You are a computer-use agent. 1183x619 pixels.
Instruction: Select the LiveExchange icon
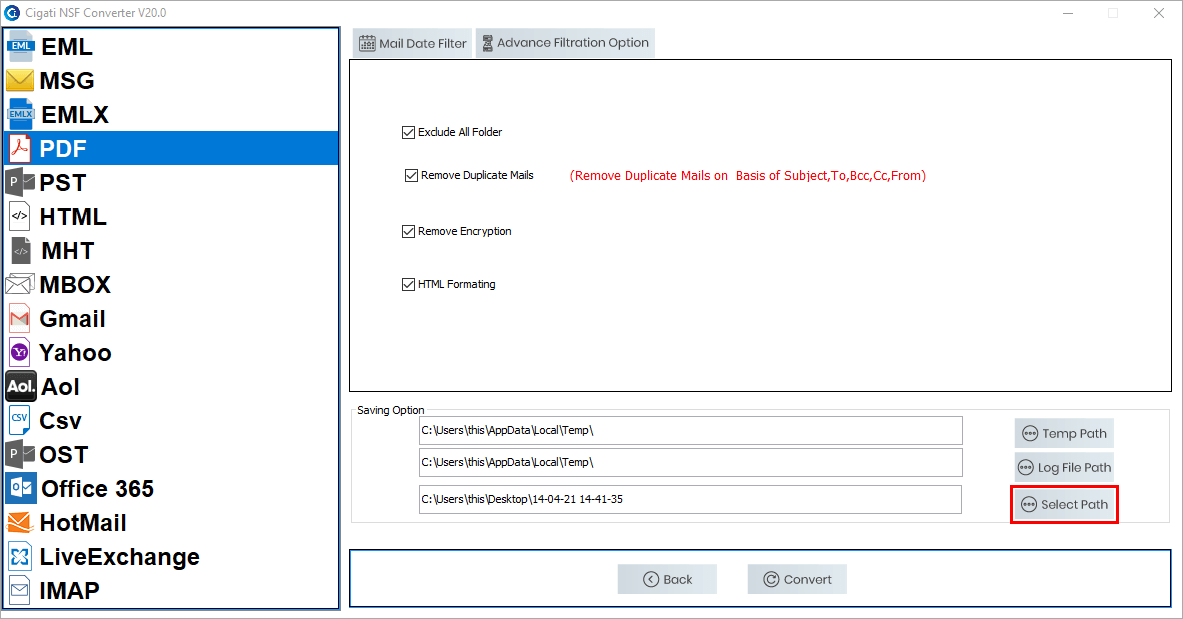click(20, 556)
